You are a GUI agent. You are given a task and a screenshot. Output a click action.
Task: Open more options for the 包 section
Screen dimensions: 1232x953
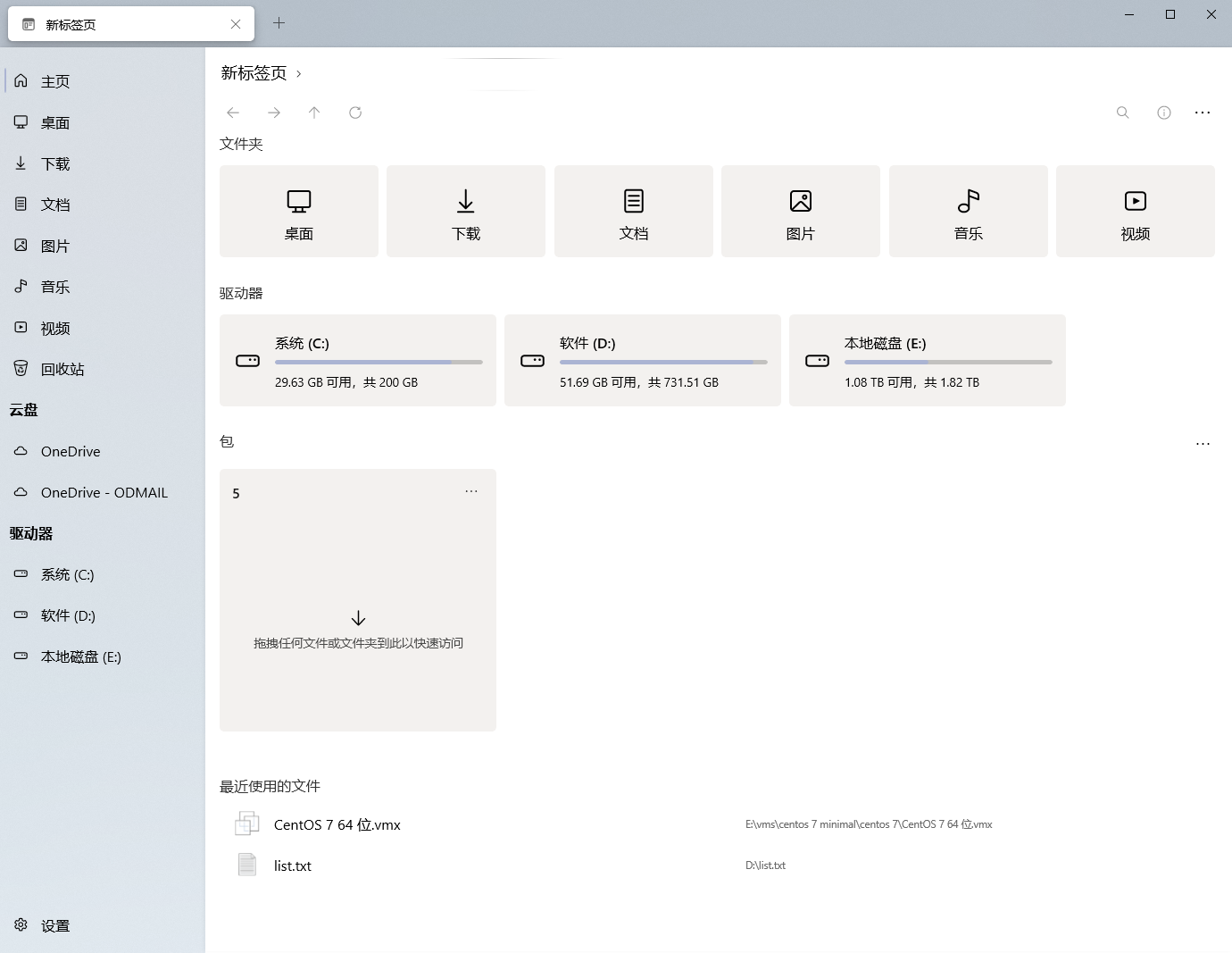pos(1203,444)
